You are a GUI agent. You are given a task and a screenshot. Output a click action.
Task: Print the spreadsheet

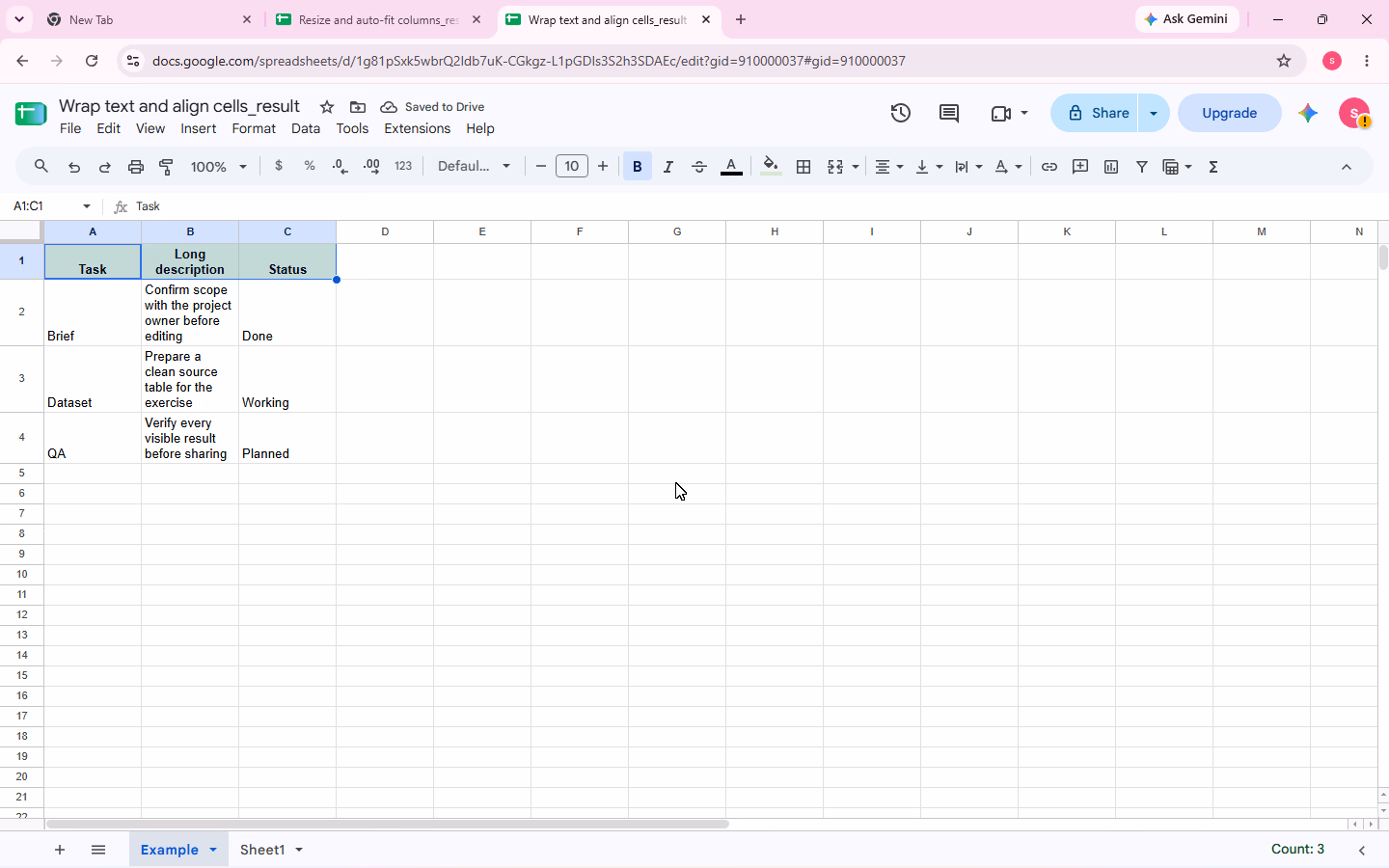pyautogui.click(x=136, y=167)
